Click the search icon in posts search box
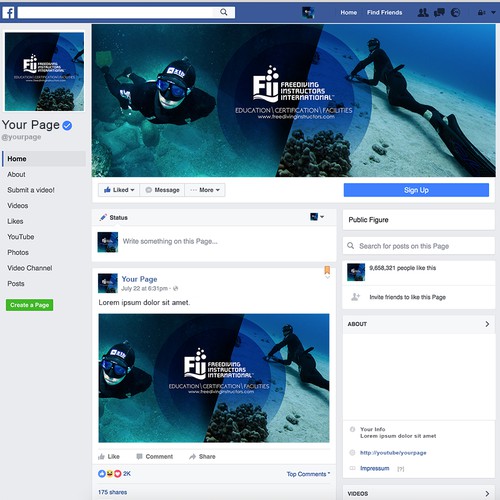 (x=350, y=246)
